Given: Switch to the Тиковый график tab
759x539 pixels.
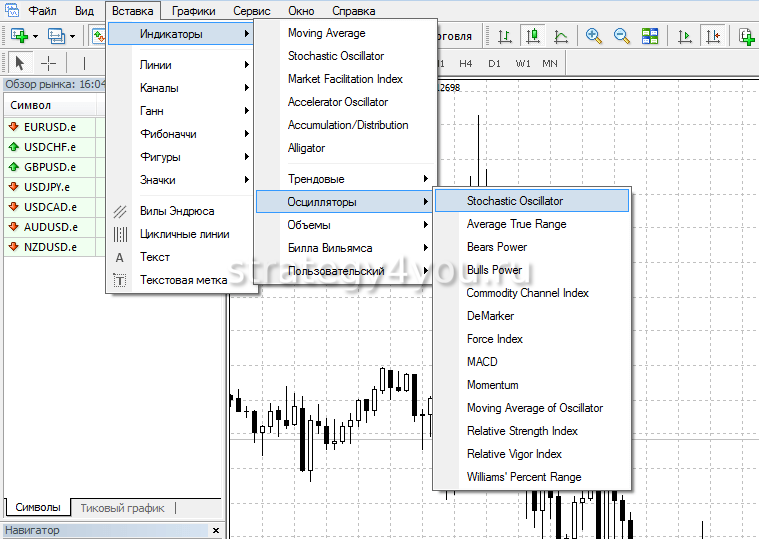Looking at the screenshot, I should click(122, 508).
